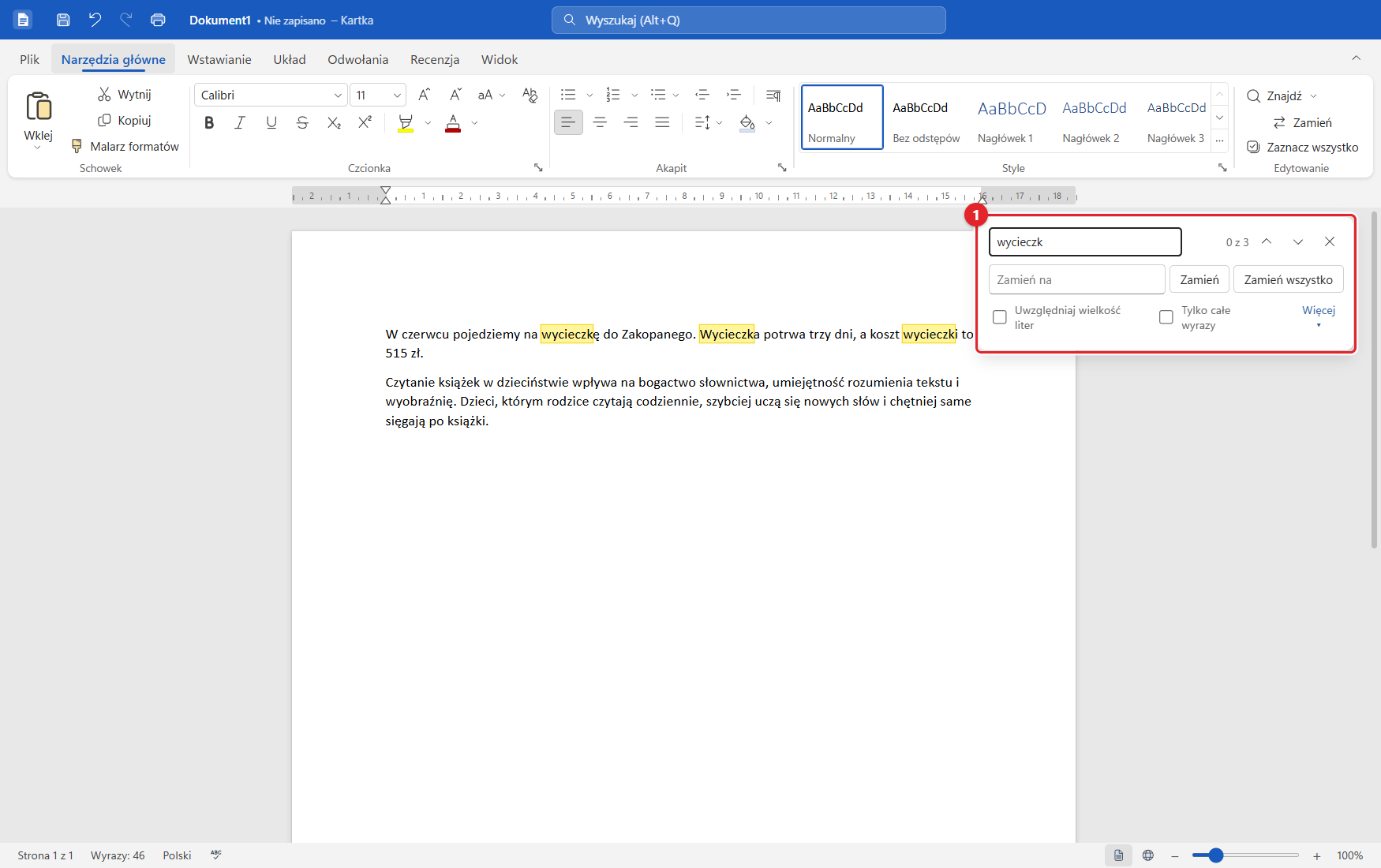Center align the paragraph
The image size is (1381, 868).
tap(600, 122)
